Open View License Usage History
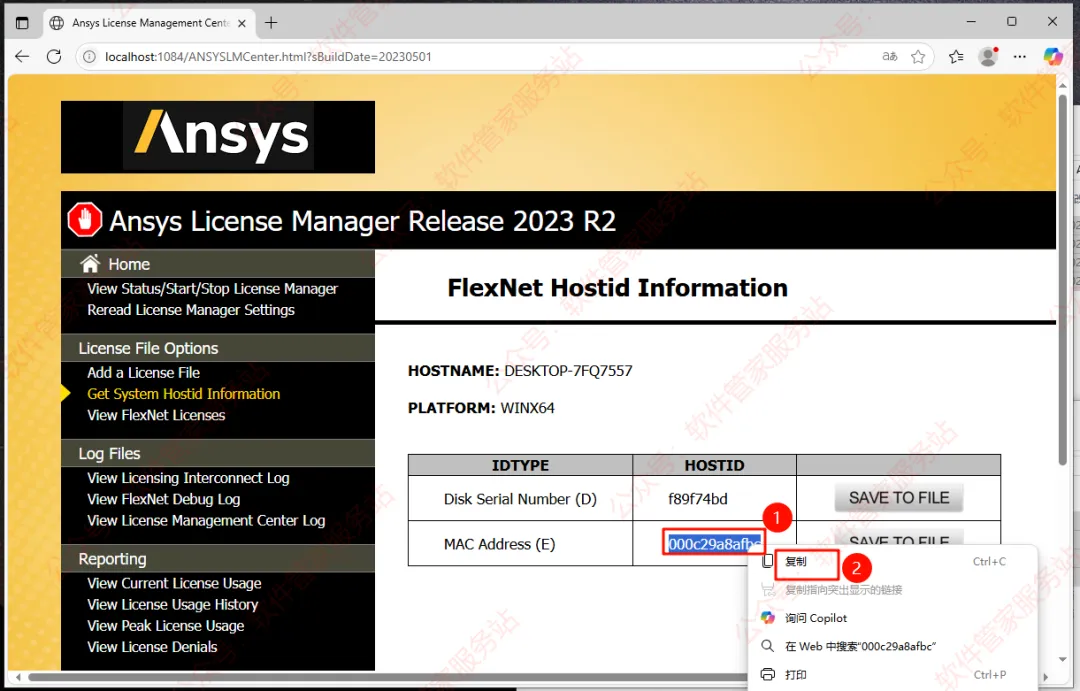Viewport: 1080px width, 691px height. [172, 605]
